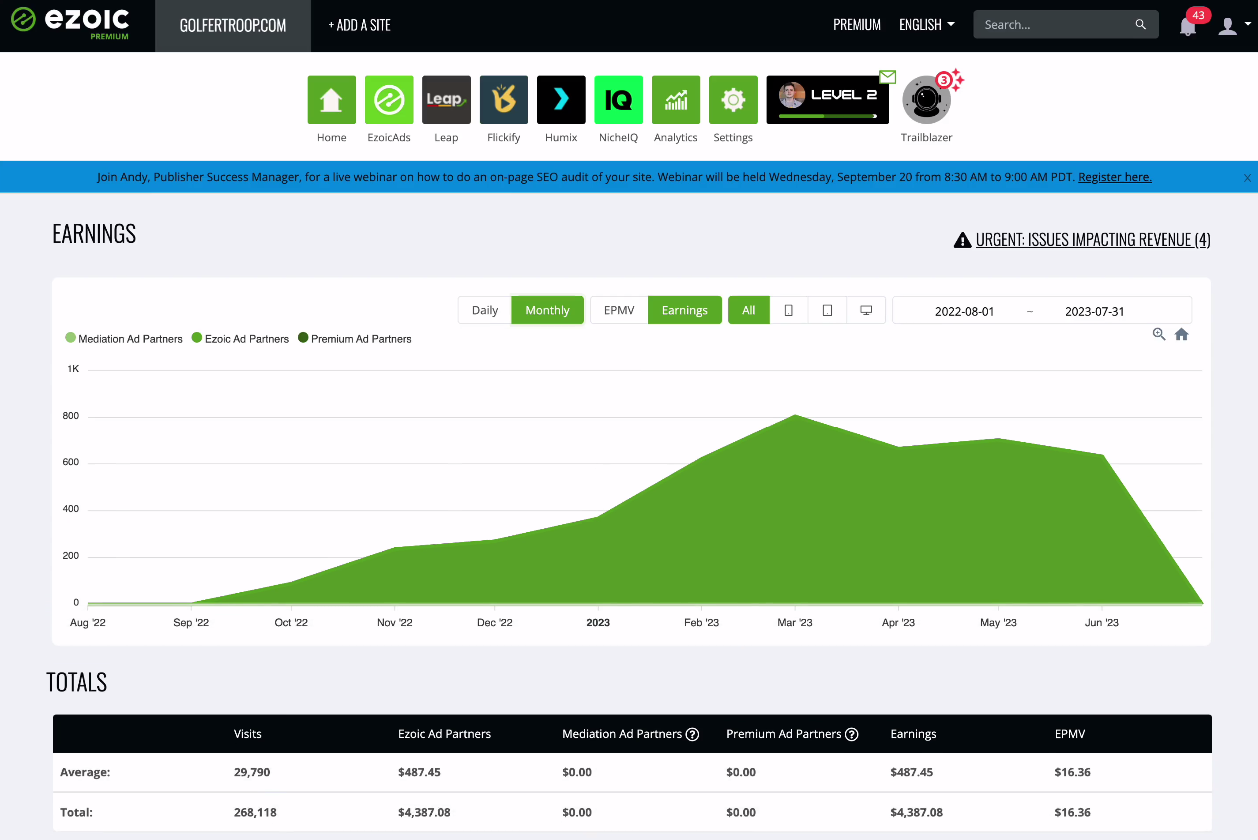The image size is (1258, 840).
Task: Open the start date 2022-08-01 picker
Action: point(964,311)
